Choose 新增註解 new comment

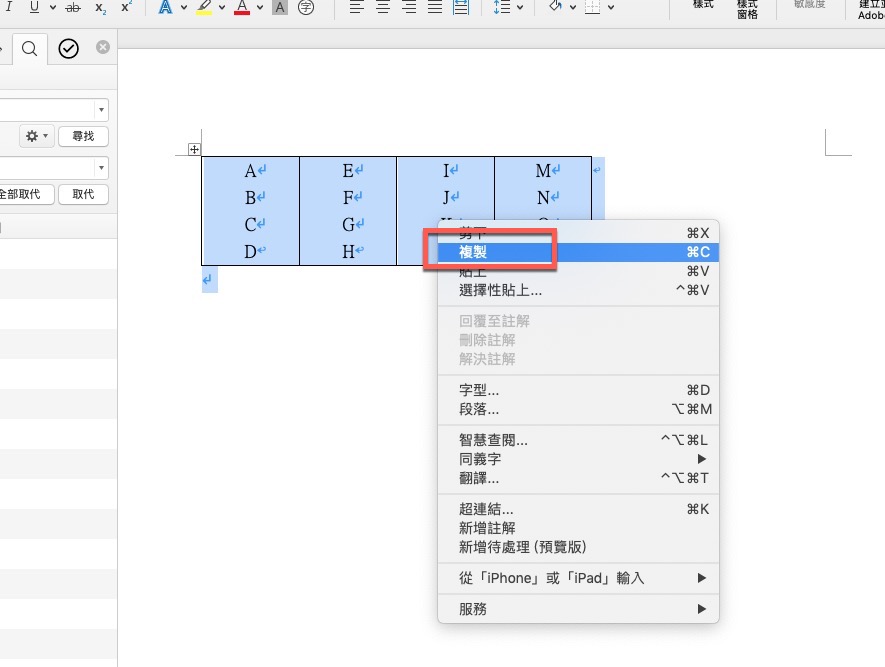coord(578,528)
